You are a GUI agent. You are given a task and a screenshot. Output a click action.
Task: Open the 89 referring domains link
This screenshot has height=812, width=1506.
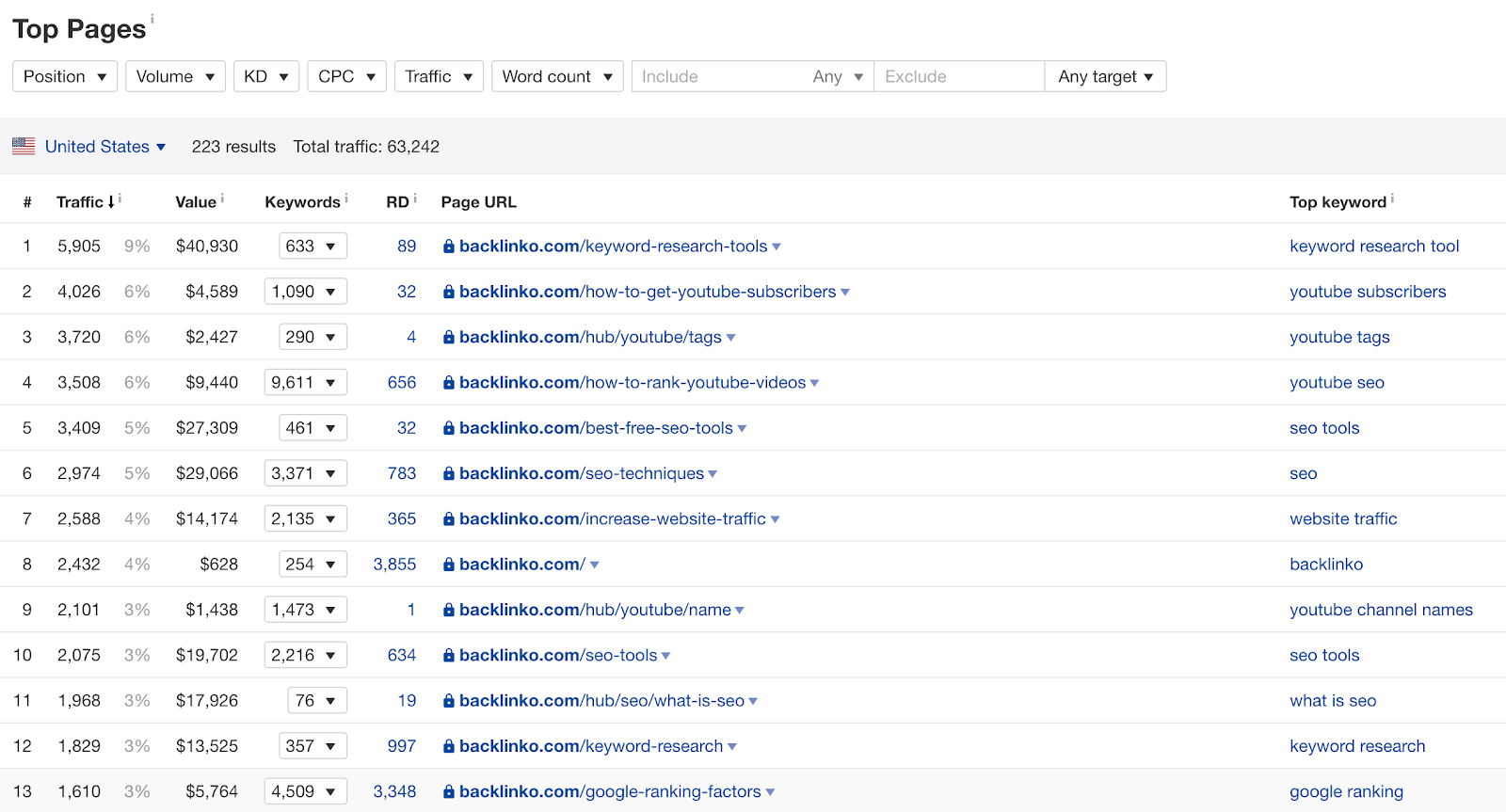407,247
